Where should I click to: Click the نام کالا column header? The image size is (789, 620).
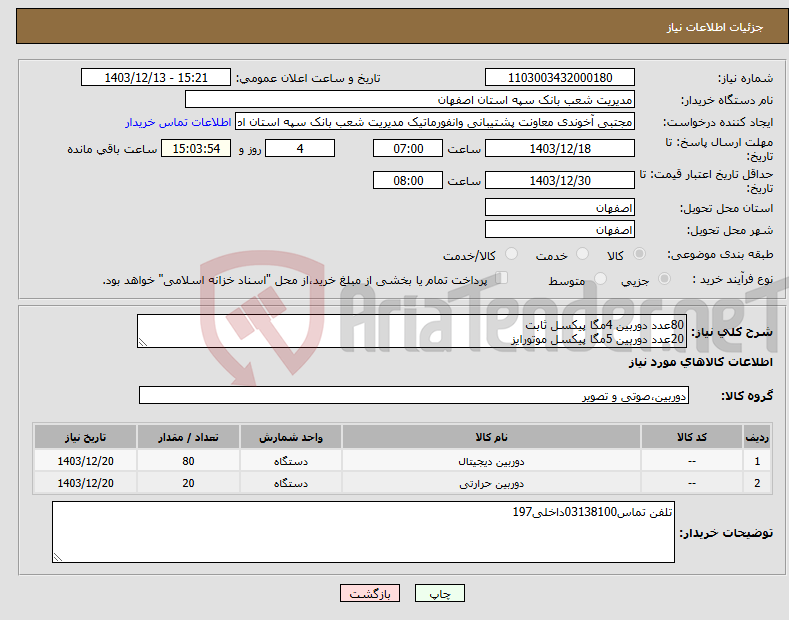[x=492, y=437]
